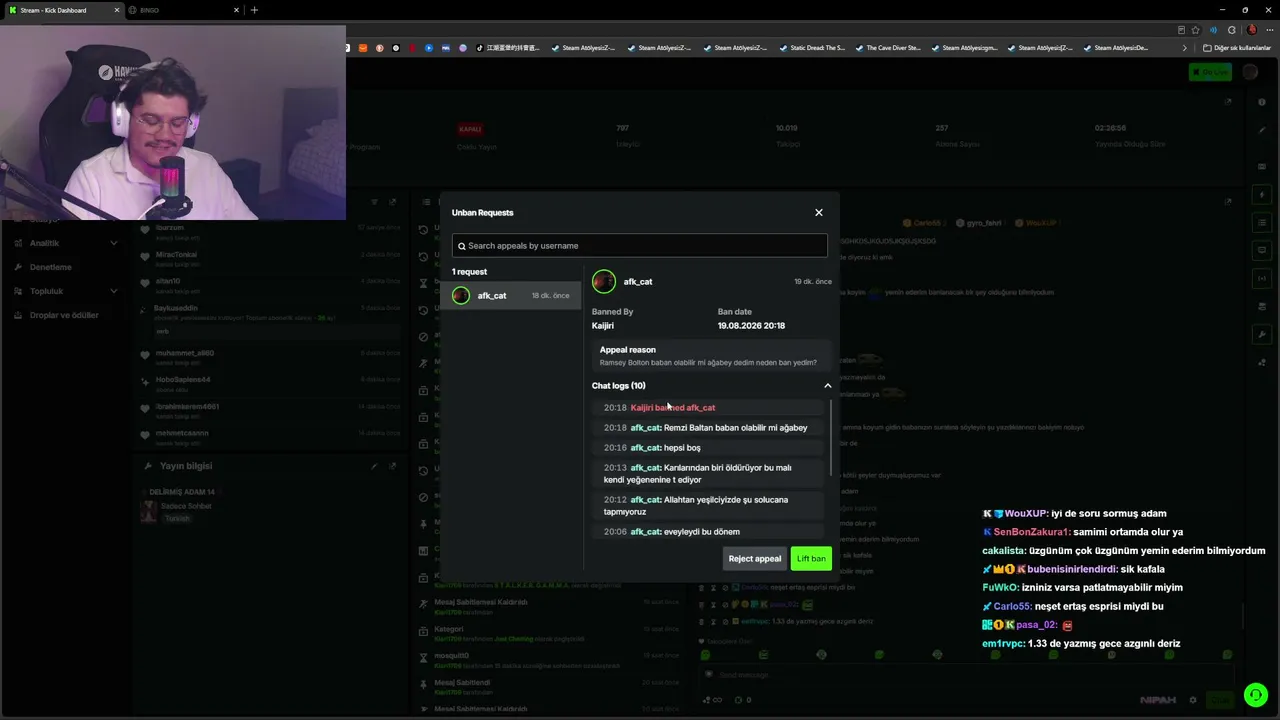Open chat settings gear beside the Chat button
The height and width of the screenshot is (720, 1280).
point(1192,700)
